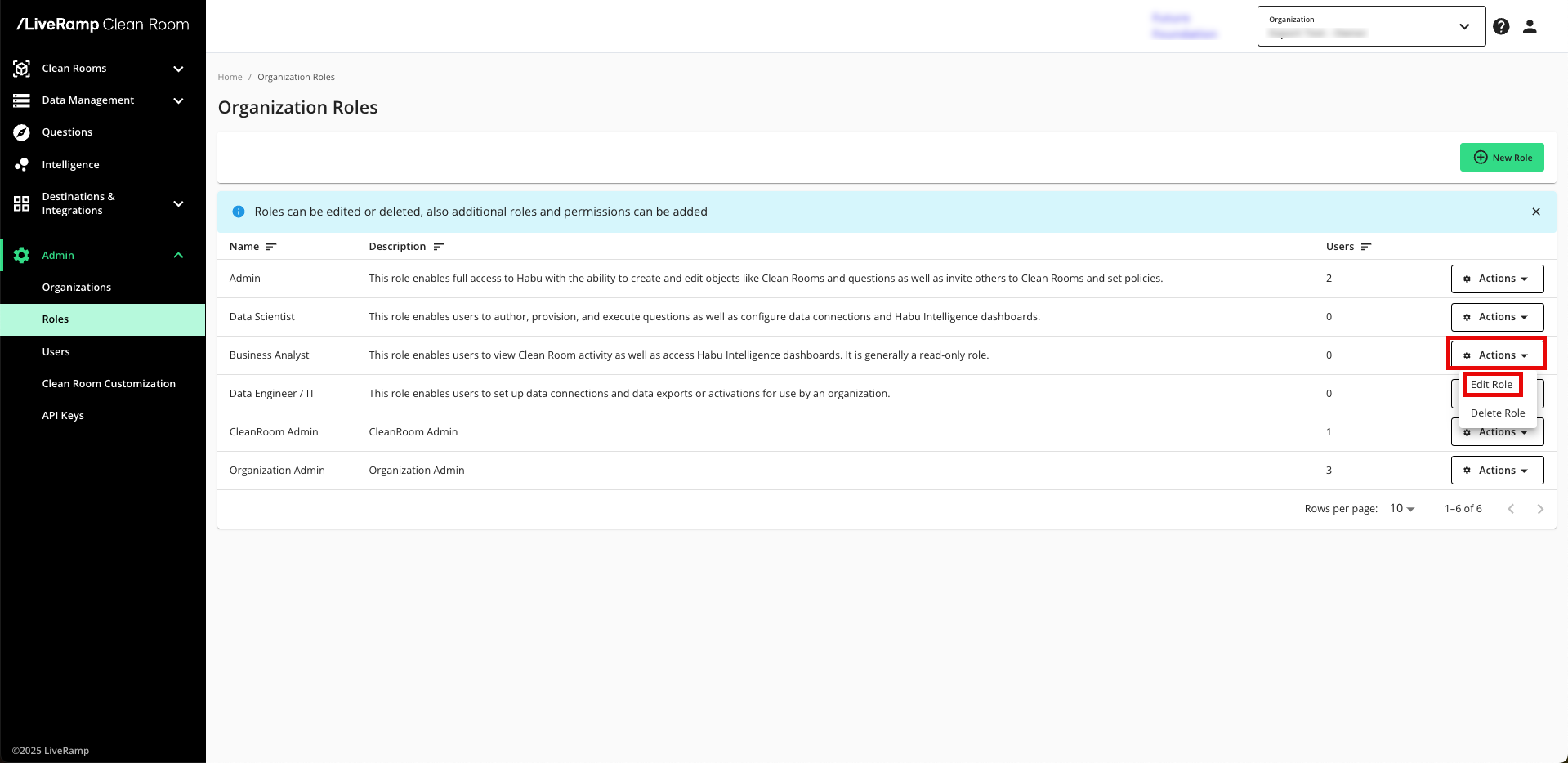Click the Questions compass icon

tap(22, 132)
